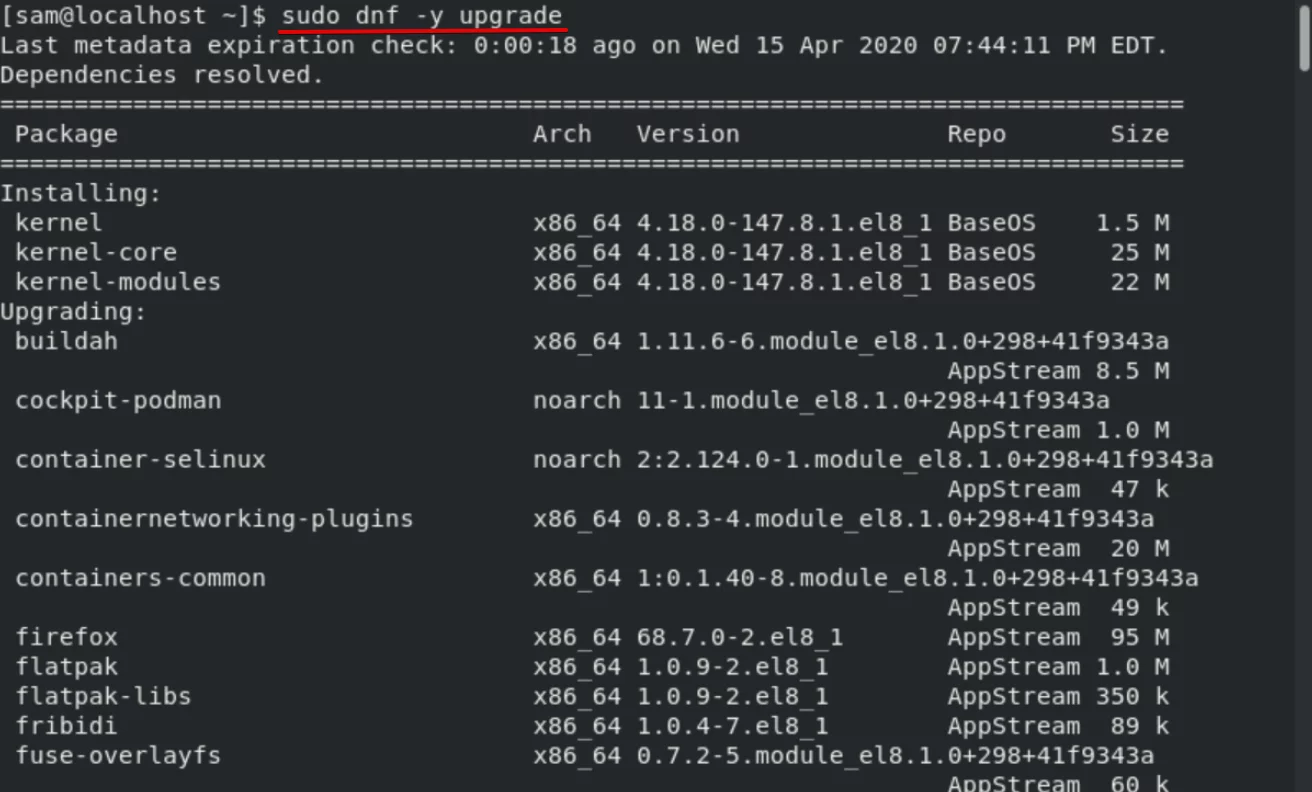Click containernetworking-plugins package text
Viewport: 1312px width, 792px height.
tap(214, 519)
